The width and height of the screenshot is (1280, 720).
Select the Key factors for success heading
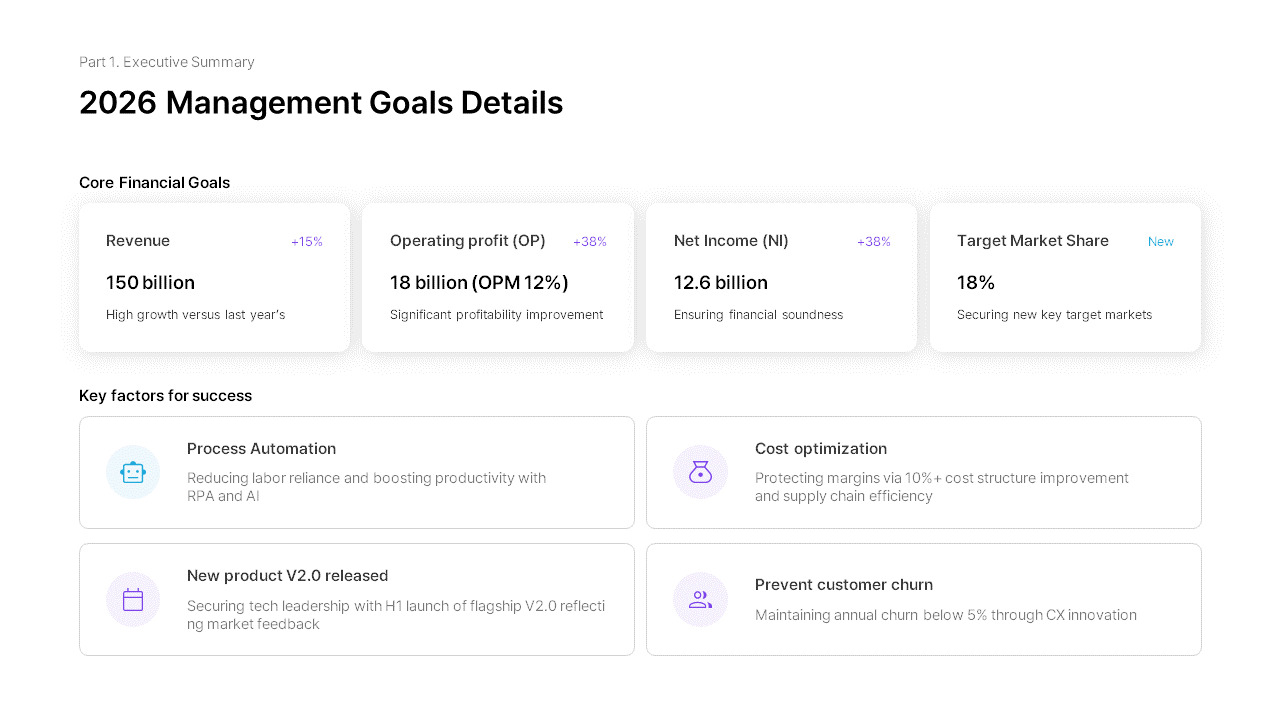(165, 396)
